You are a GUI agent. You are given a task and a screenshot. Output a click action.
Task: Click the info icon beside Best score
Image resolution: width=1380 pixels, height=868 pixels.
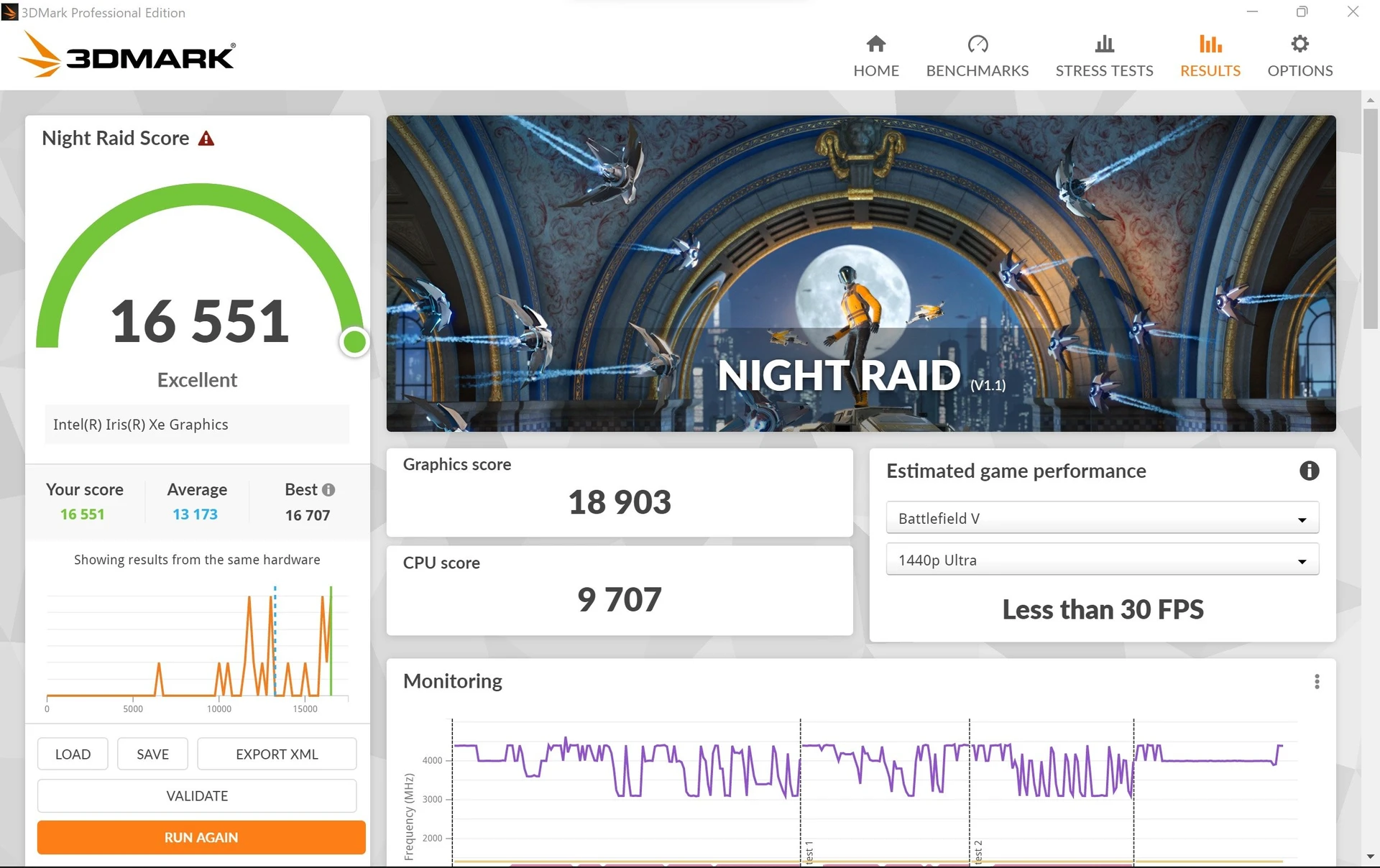point(328,489)
